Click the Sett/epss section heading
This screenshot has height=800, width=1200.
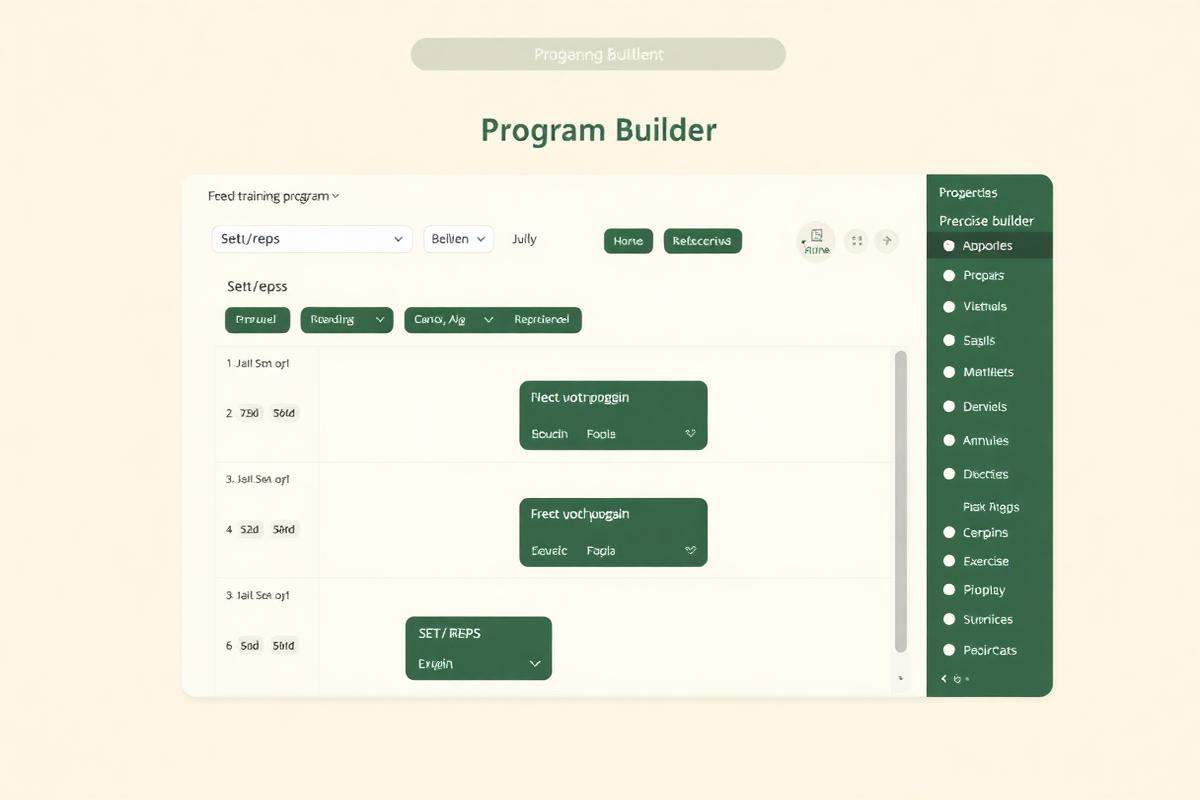coord(257,287)
